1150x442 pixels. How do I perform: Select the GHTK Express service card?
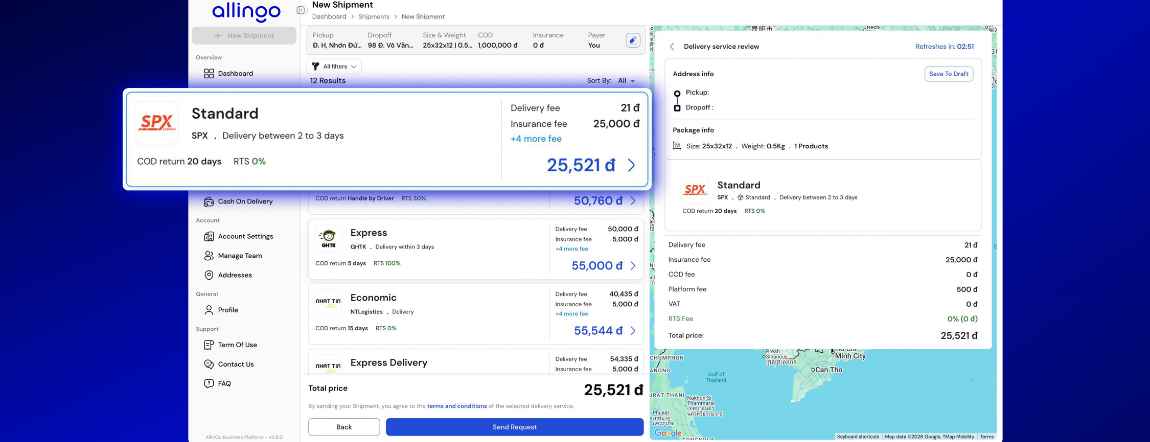coord(476,249)
